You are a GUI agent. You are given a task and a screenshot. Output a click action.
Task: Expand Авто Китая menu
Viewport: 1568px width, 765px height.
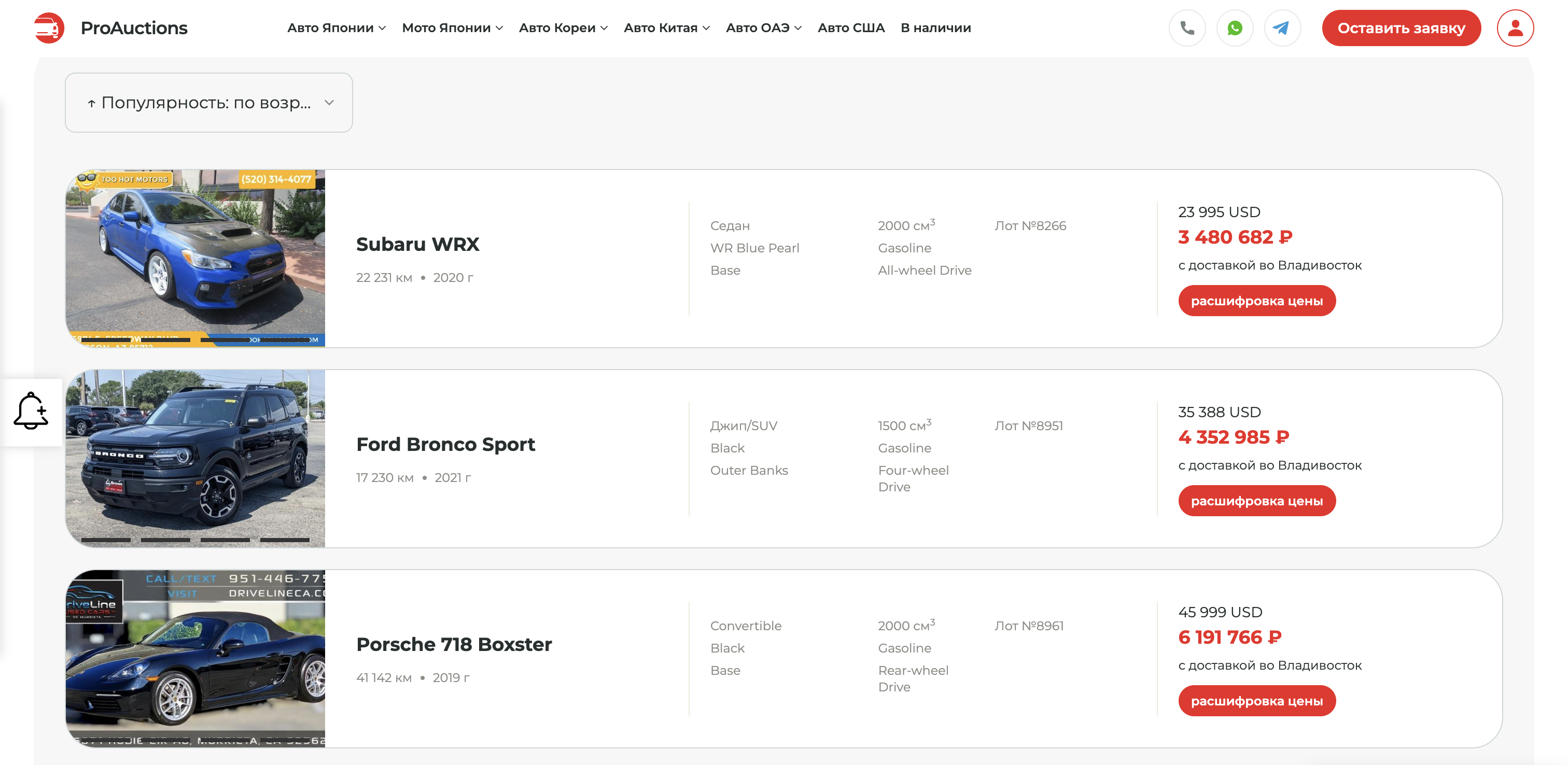(x=666, y=28)
